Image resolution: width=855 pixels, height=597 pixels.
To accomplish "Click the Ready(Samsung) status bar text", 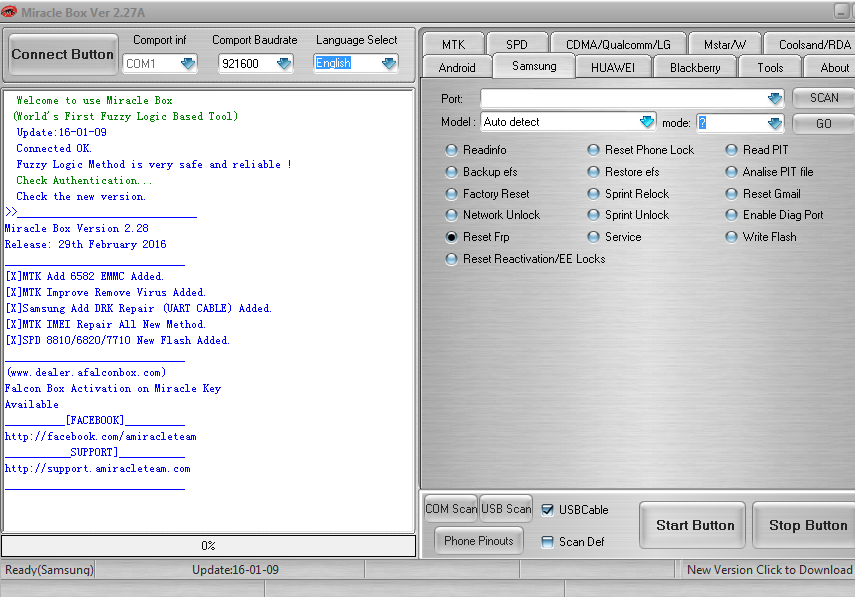I will (x=49, y=570).
